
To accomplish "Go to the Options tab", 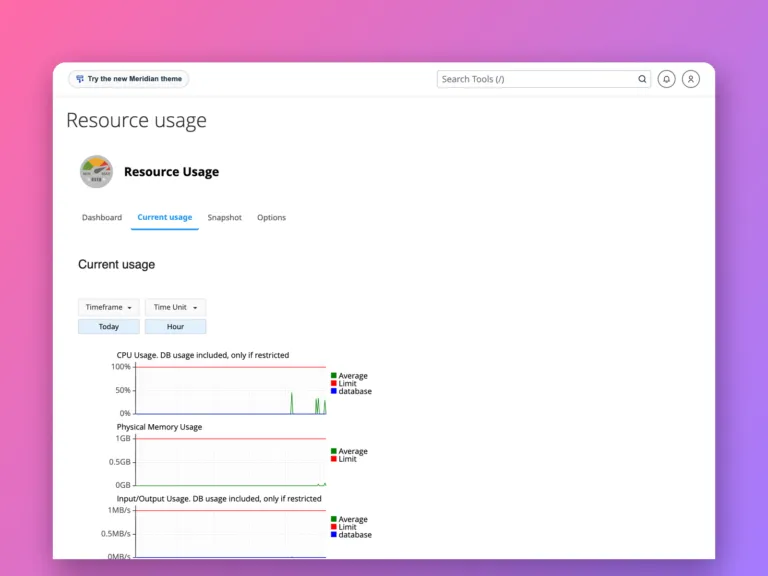I will (271, 217).
